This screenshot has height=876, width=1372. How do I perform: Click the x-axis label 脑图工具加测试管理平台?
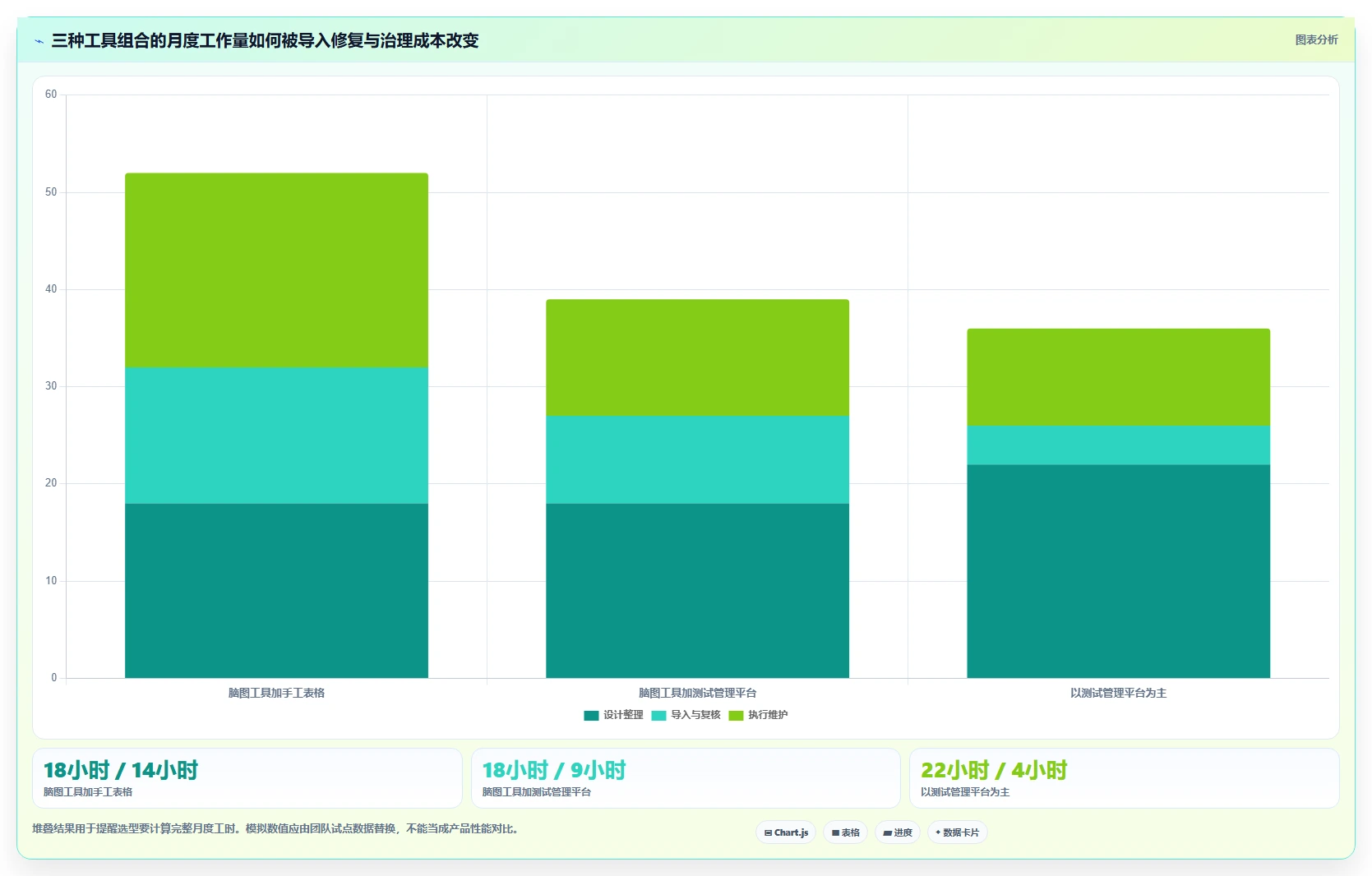[x=697, y=693]
